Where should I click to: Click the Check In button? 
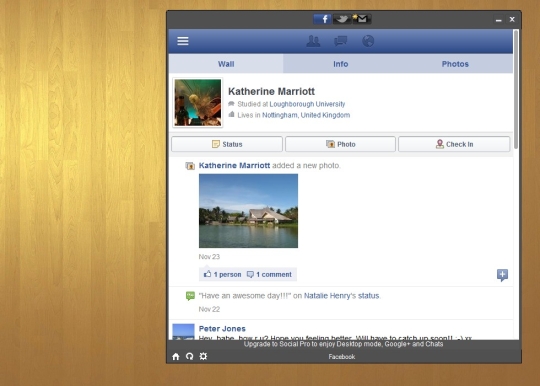454,144
